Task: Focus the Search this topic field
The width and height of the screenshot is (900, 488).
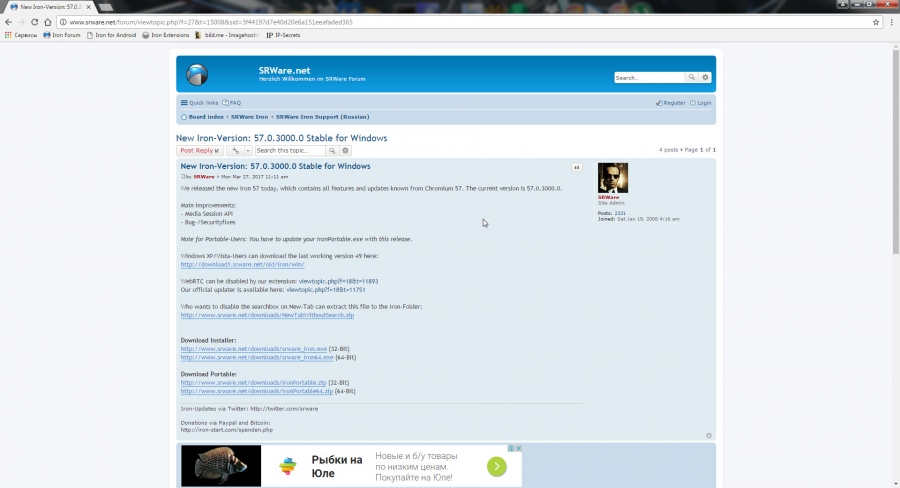Action: point(290,150)
